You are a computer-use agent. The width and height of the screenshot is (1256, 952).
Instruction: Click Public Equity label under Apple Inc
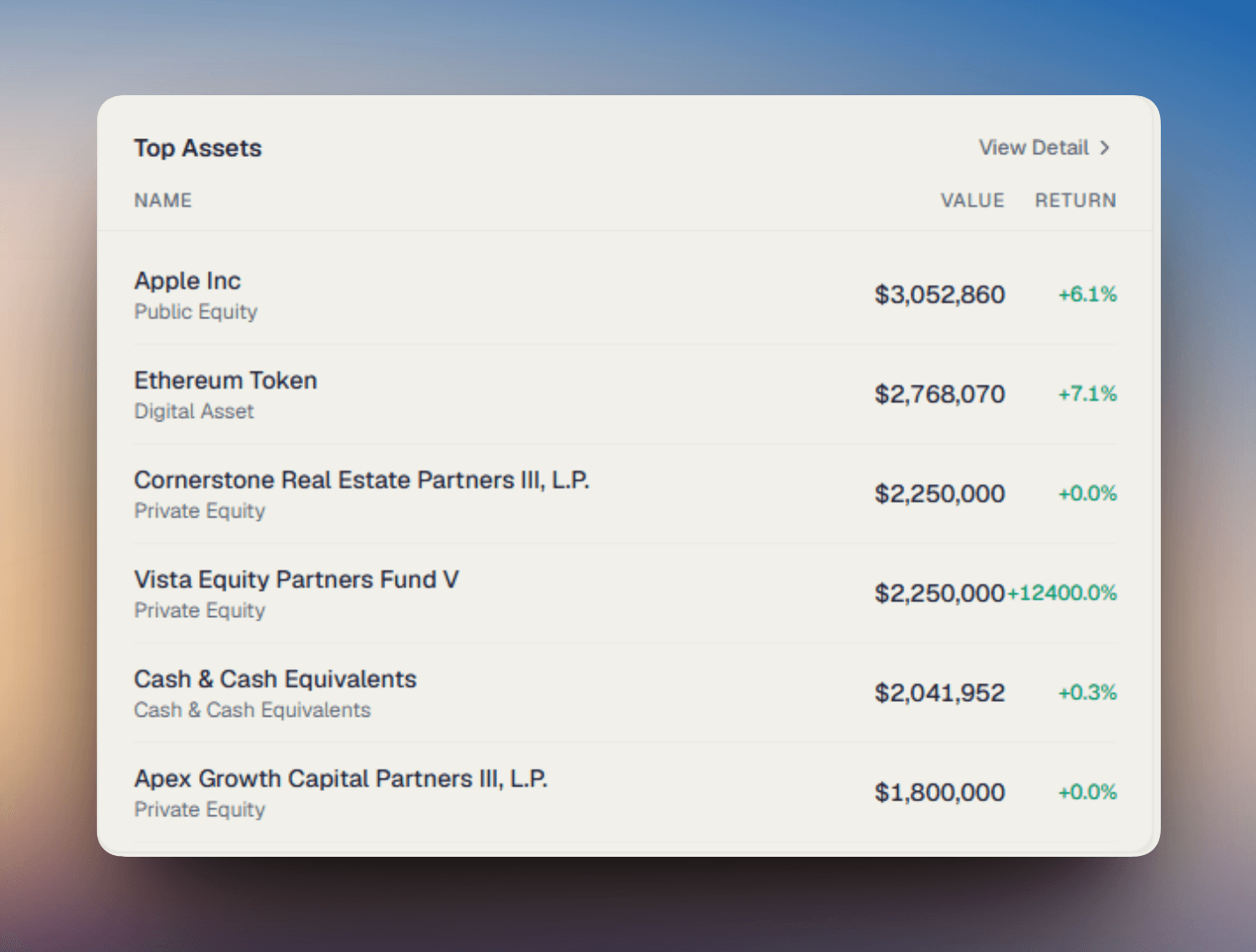click(x=196, y=312)
